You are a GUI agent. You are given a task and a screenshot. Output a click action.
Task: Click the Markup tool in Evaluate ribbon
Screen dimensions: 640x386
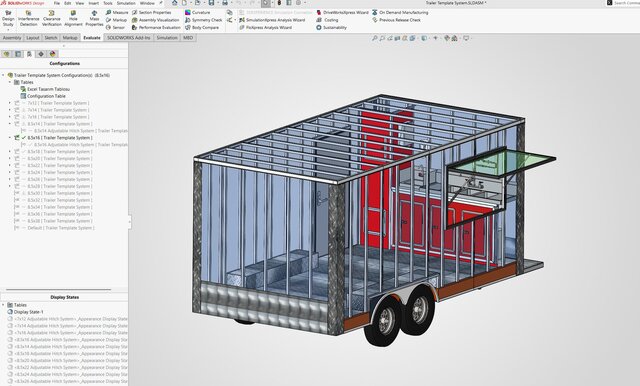click(x=116, y=20)
